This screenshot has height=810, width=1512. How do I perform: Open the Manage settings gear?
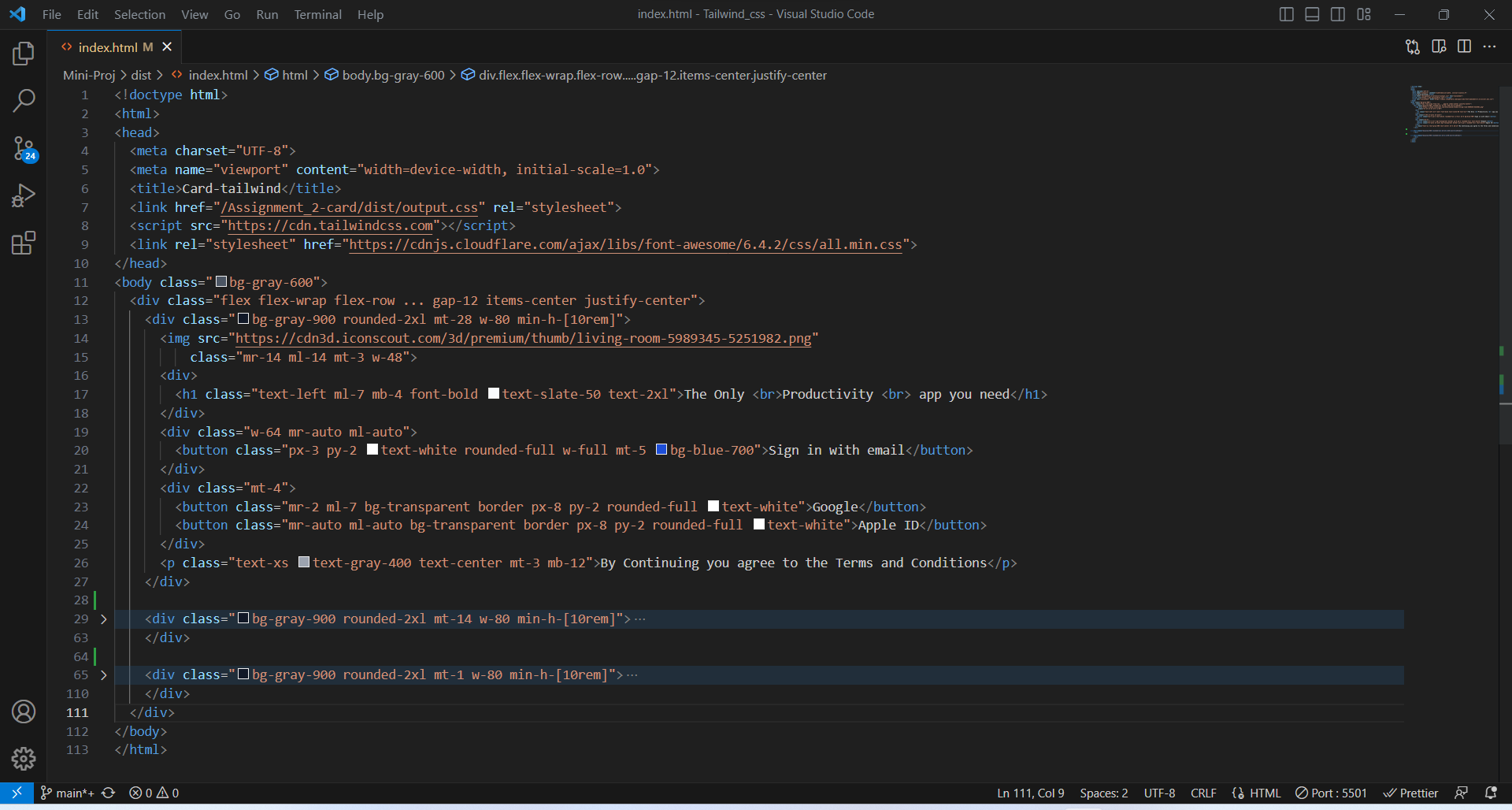coord(23,758)
